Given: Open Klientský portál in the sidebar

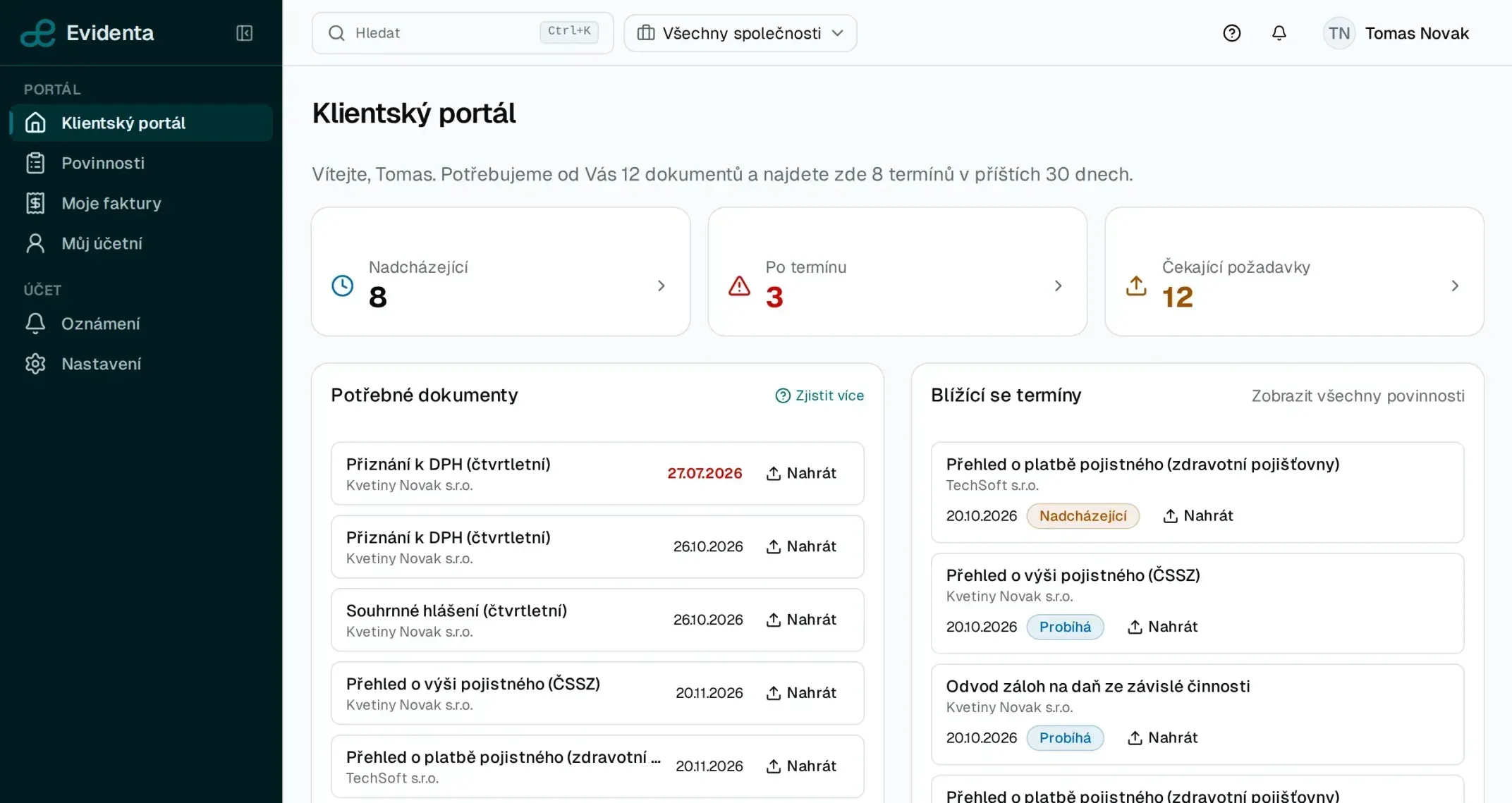Looking at the screenshot, I should tap(141, 123).
